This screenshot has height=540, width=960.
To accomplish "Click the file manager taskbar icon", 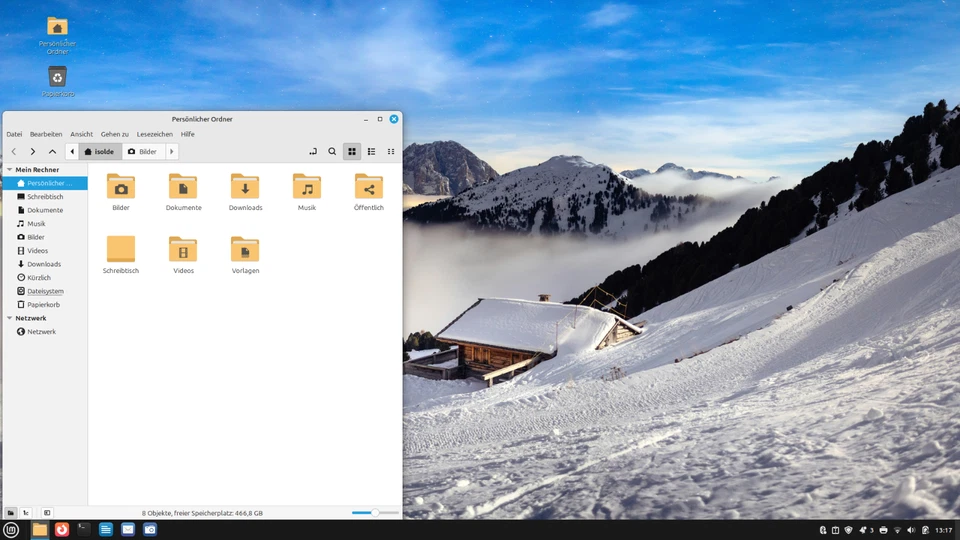I will [40, 530].
